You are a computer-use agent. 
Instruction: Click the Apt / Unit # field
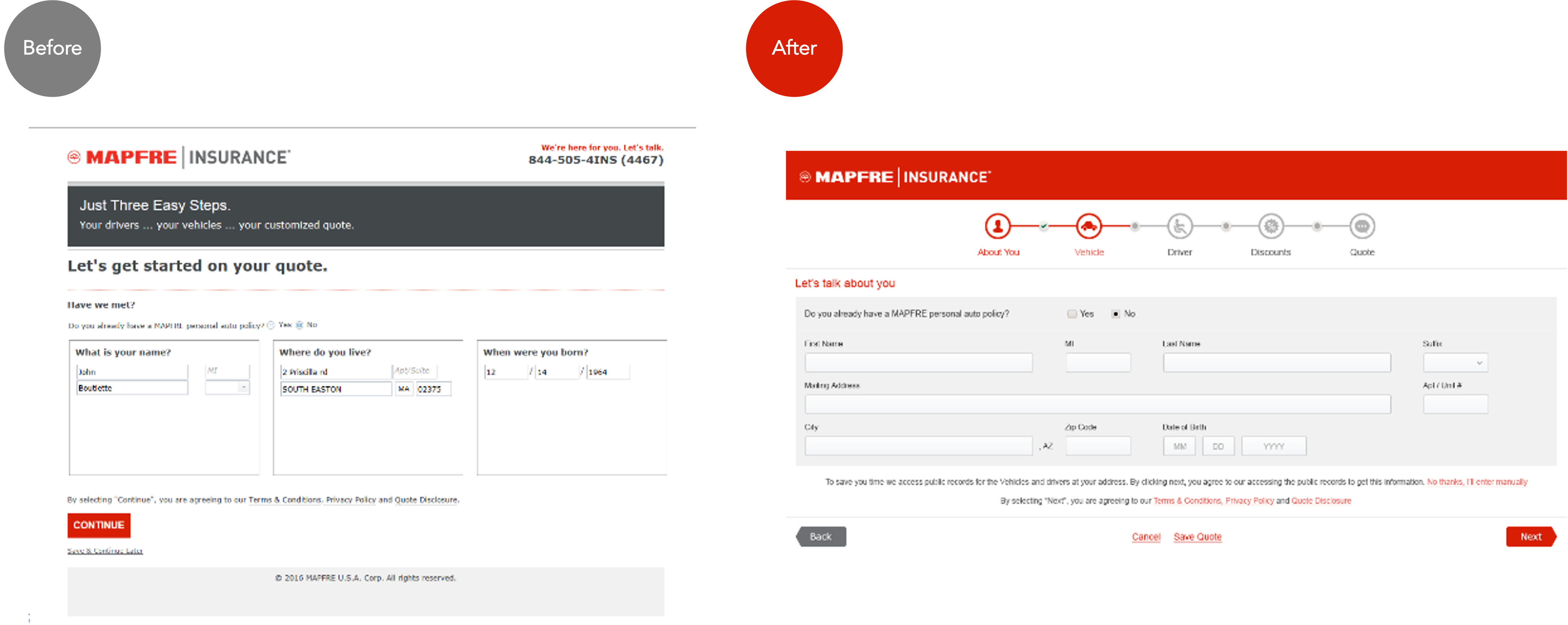coord(1455,404)
